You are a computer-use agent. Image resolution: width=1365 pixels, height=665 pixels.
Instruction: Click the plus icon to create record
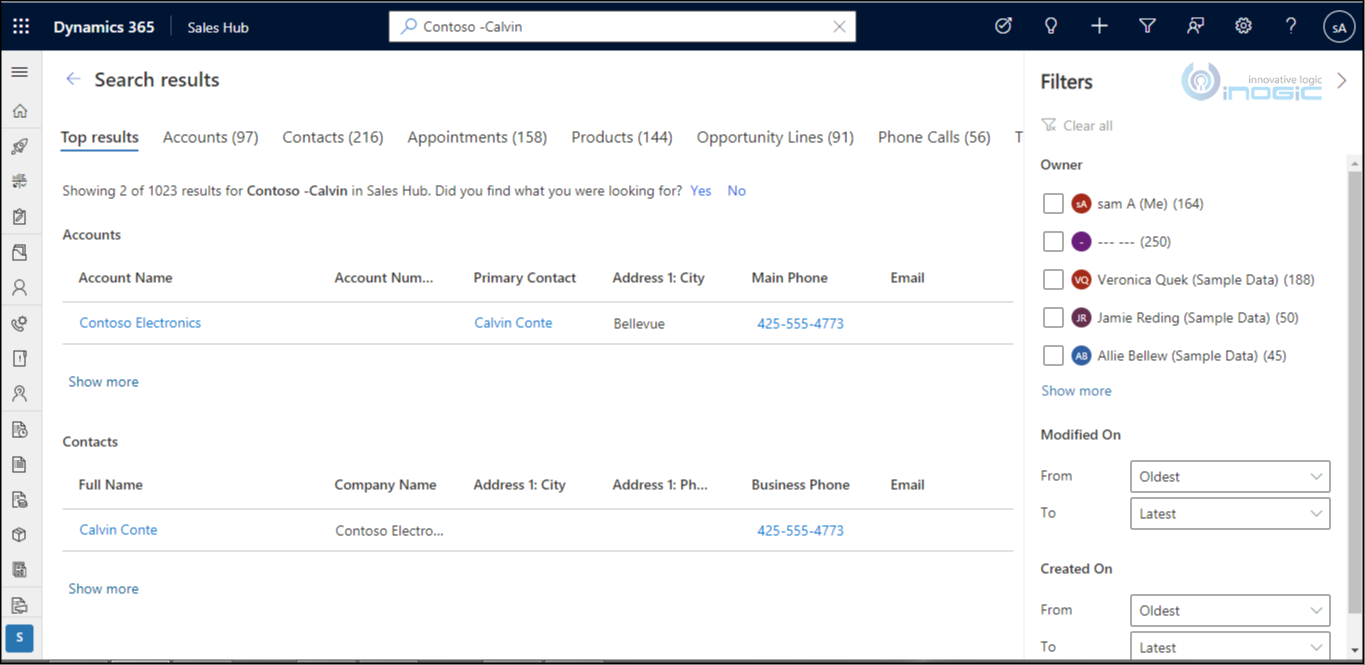[1099, 27]
